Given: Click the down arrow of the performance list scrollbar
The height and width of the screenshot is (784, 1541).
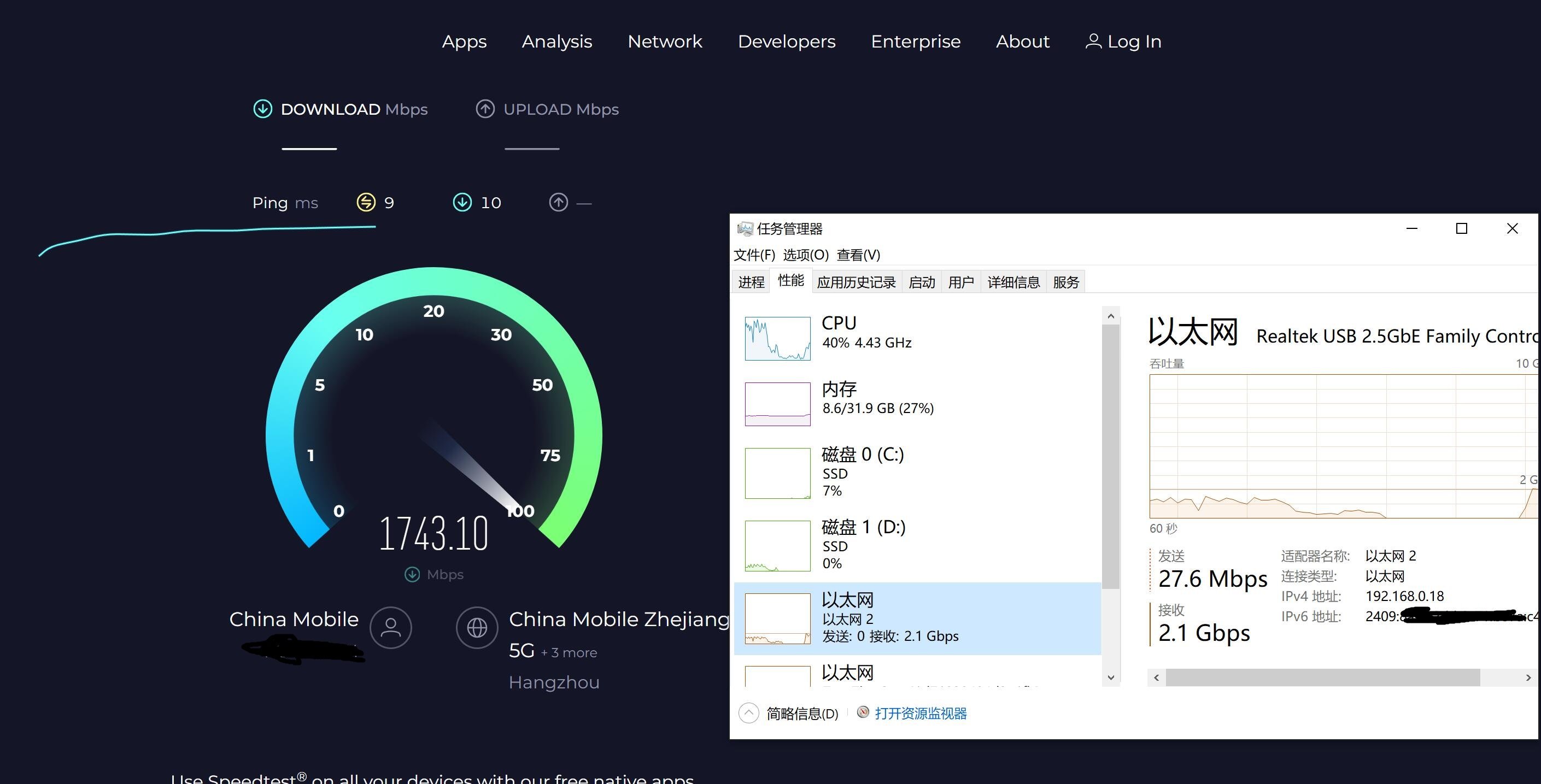Looking at the screenshot, I should 1111,677.
